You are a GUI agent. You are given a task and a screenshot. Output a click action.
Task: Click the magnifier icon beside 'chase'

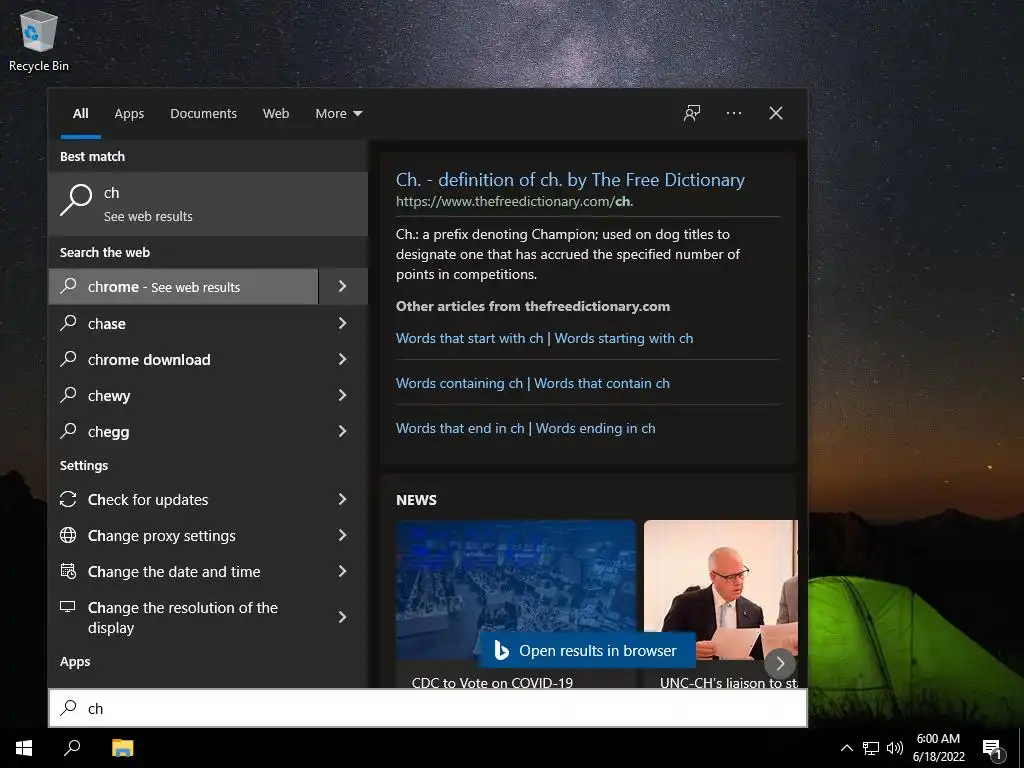click(x=69, y=323)
